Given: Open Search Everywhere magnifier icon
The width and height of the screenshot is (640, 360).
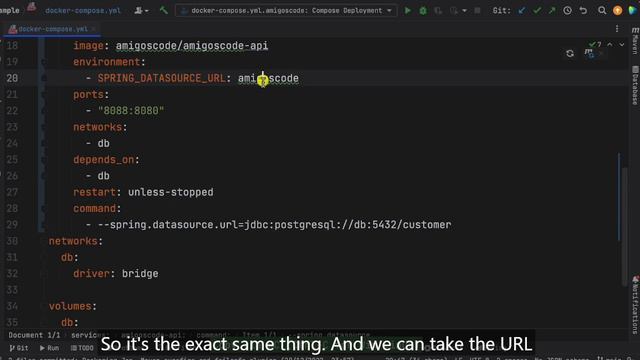Looking at the screenshot, I should [602, 11].
